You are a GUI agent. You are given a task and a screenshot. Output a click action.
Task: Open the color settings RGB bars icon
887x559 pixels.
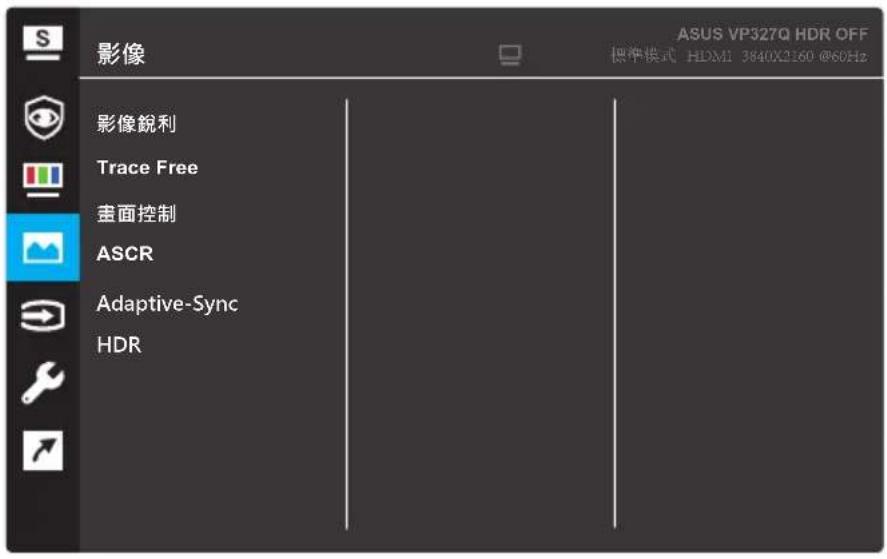point(43,179)
